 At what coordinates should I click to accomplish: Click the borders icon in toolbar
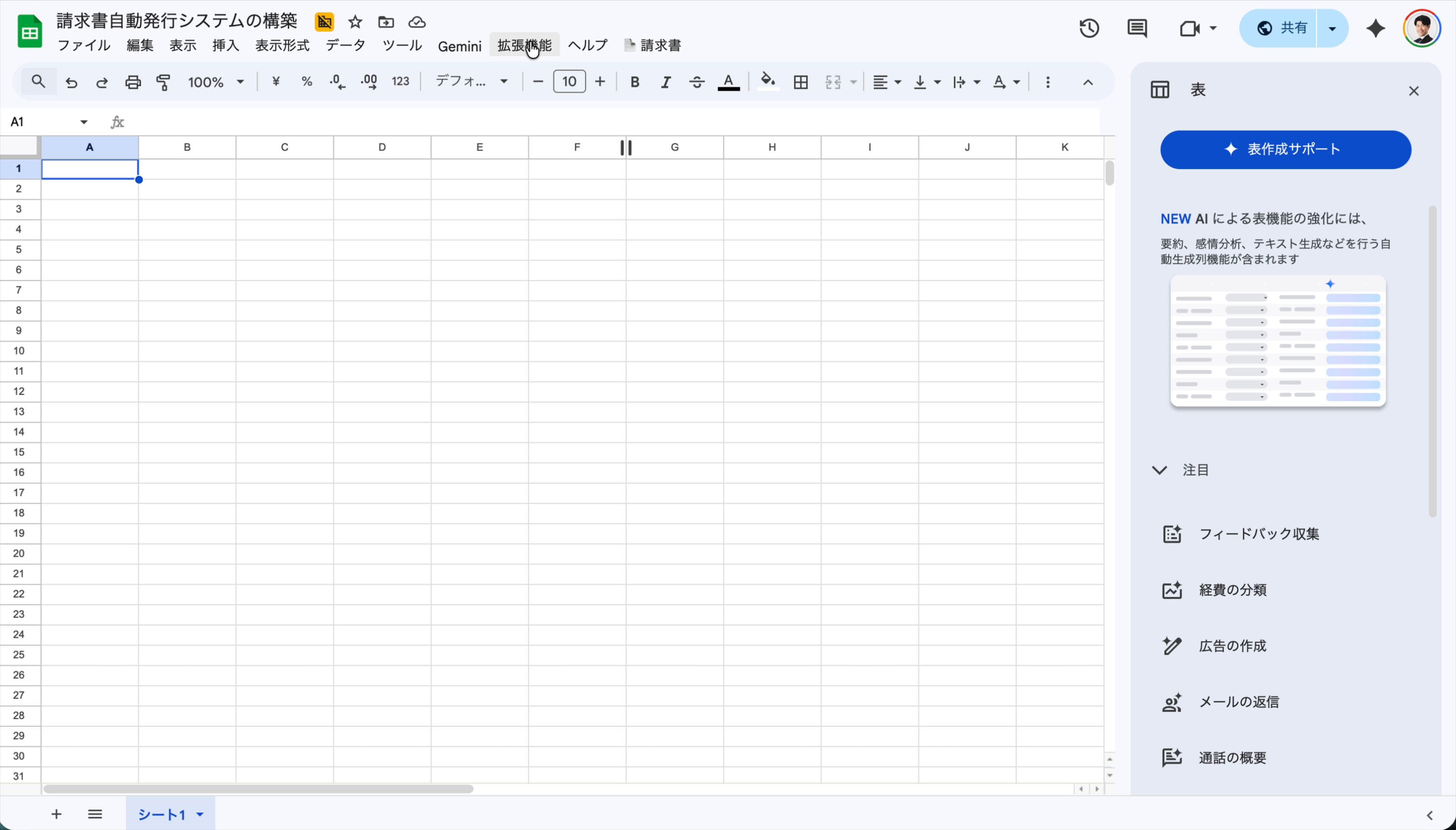click(801, 82)
